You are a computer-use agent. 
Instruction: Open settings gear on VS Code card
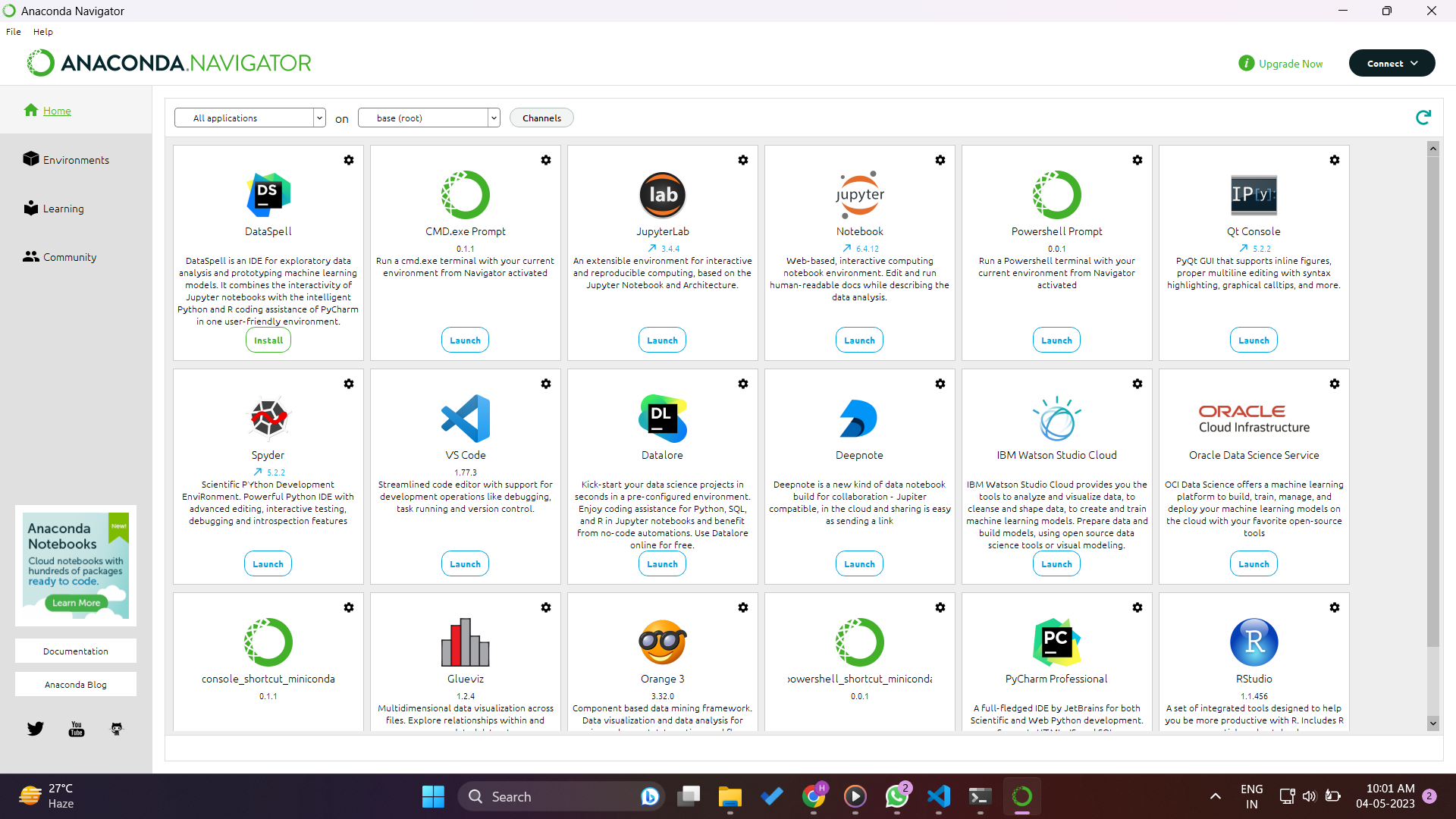point(546,384)
